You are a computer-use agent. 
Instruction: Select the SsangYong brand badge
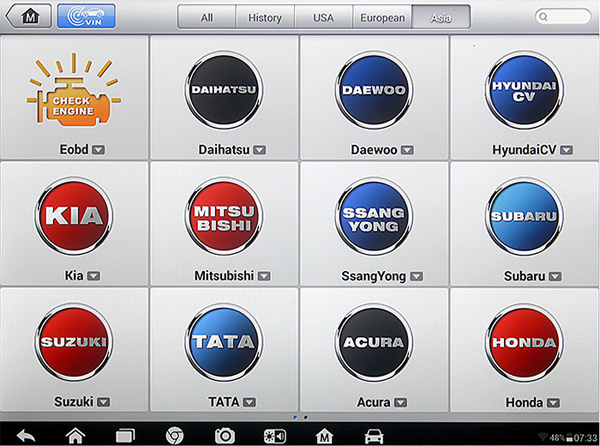[374, 216]
